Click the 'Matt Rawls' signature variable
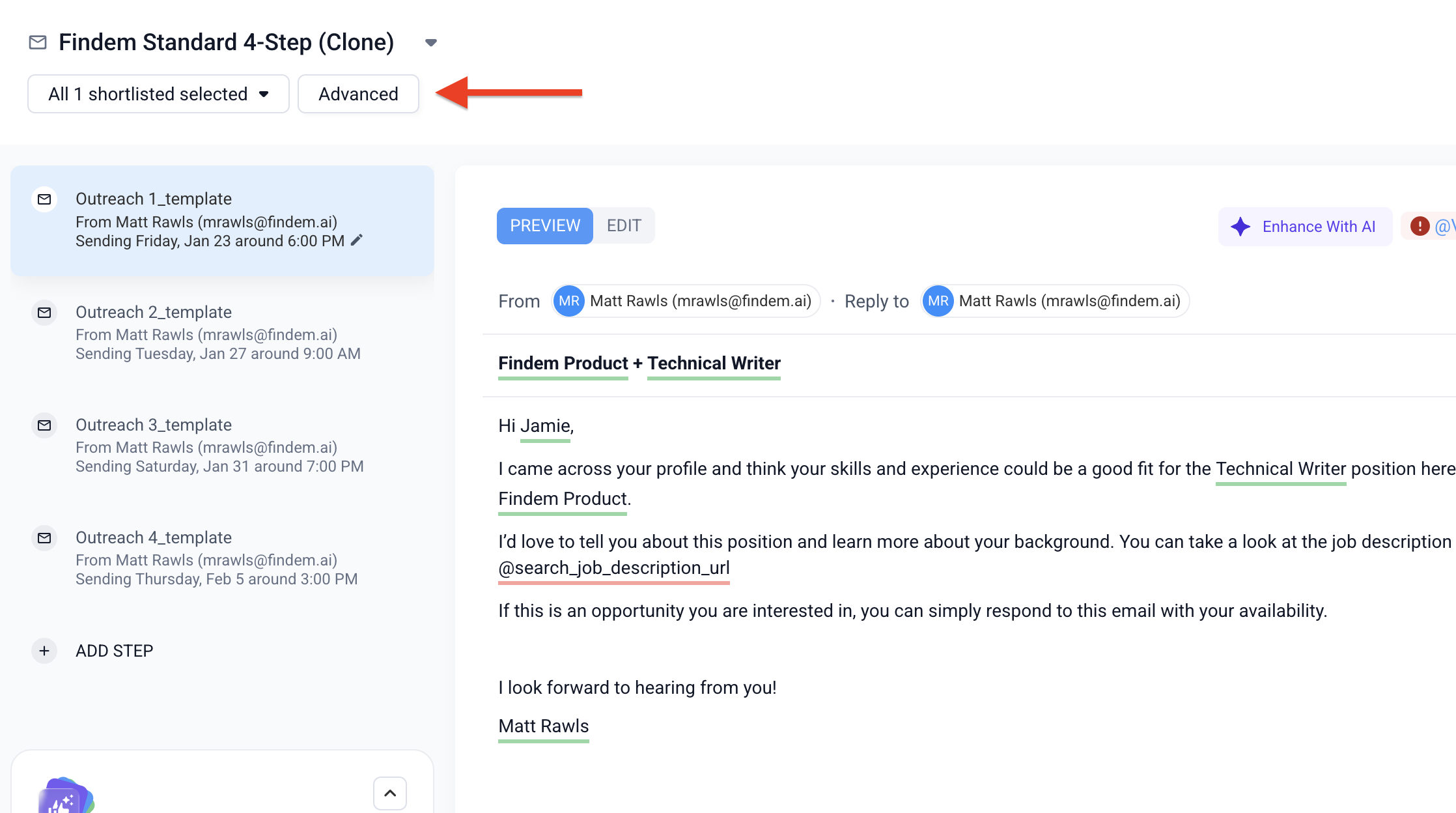Image resolution: width=1456 pixels, height=813 pixels. (x=544, y=726)
